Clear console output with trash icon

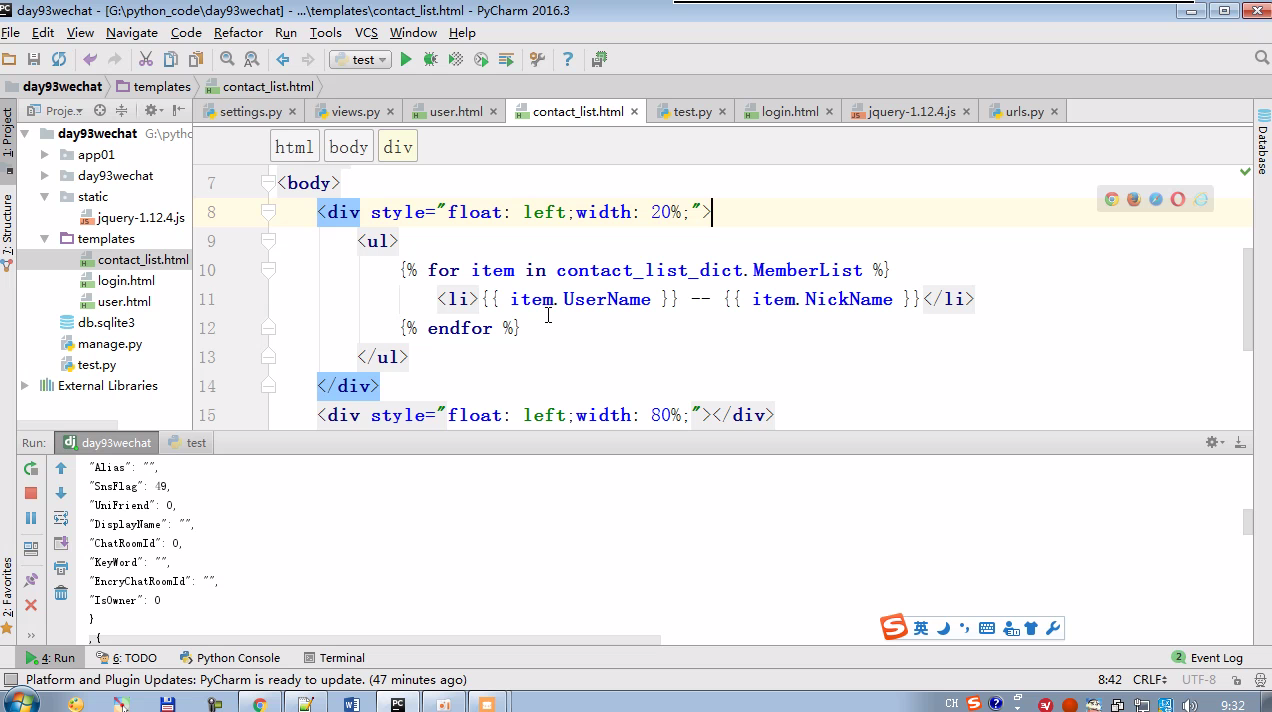[61, 593]
